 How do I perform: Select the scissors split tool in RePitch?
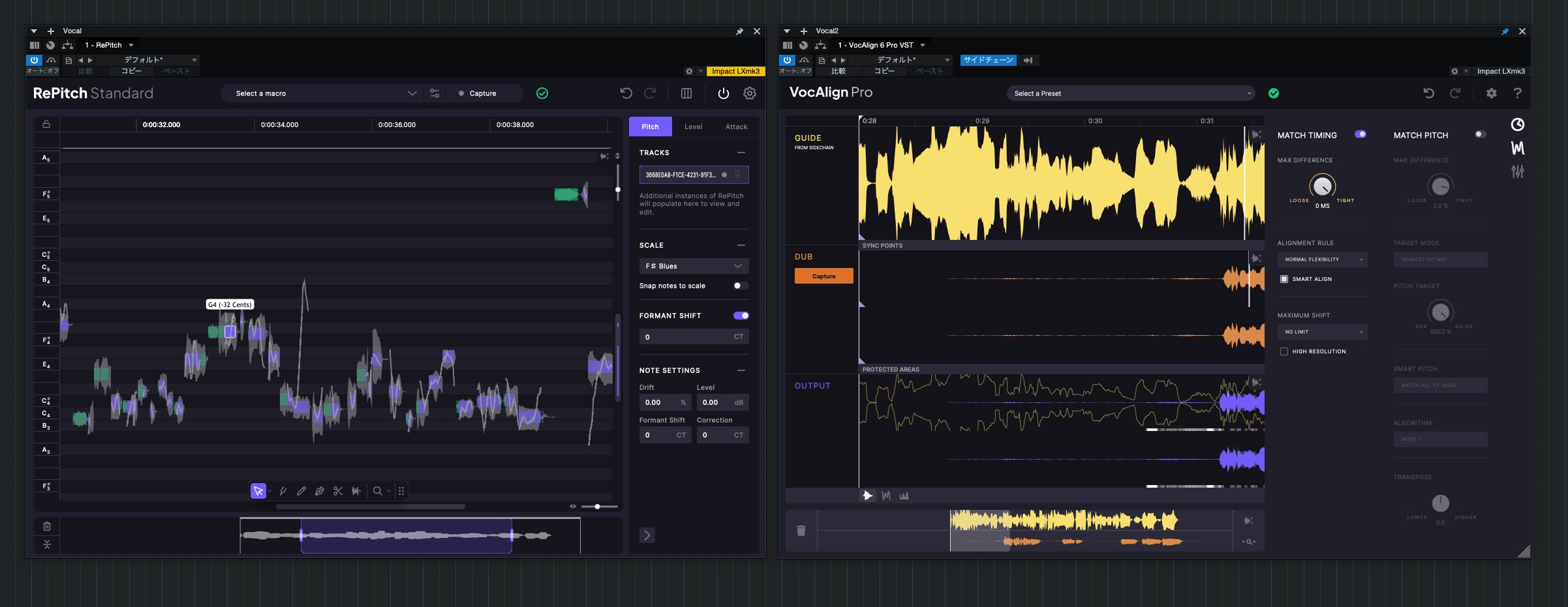click(337, 491)
